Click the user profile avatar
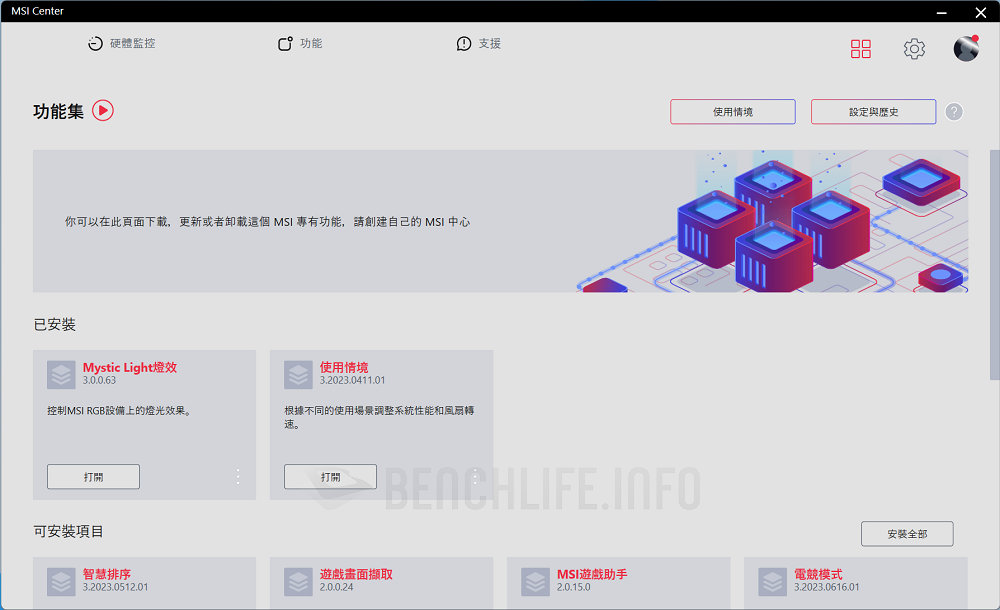 click(966, 48)
